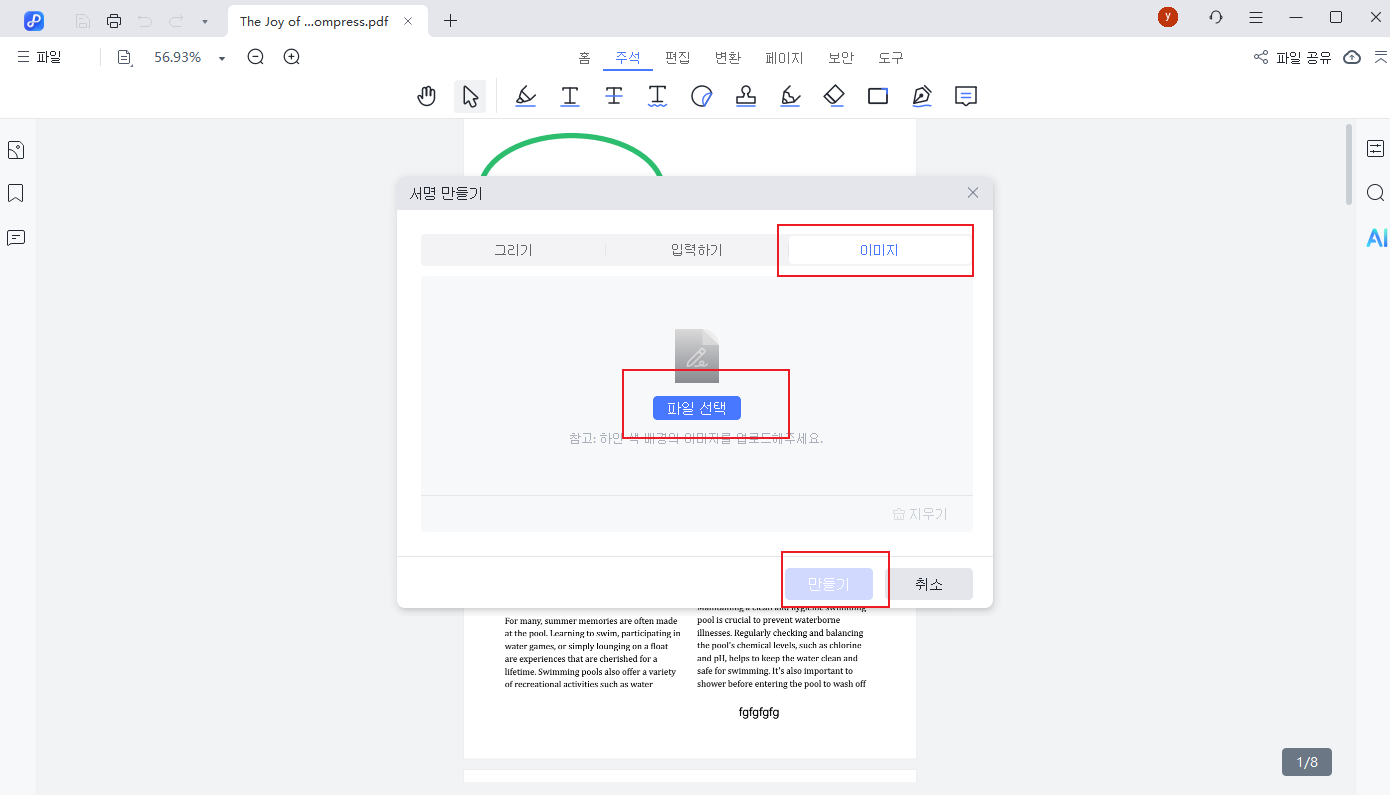Open the zoom percentage dropdown
The height and width of the screenshot is (795, 1390).
point(220,57)
